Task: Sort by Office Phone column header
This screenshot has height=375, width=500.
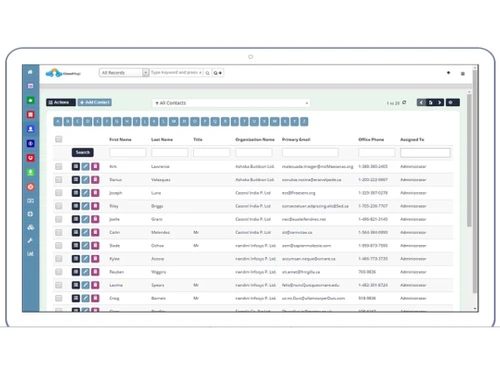Action: [371, 139]
